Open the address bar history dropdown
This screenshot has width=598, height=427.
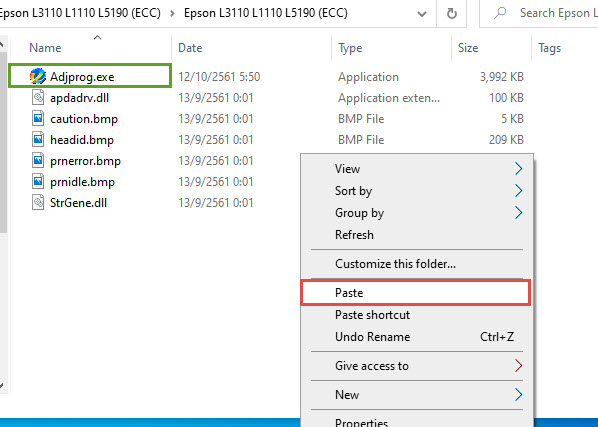[422, 14]
